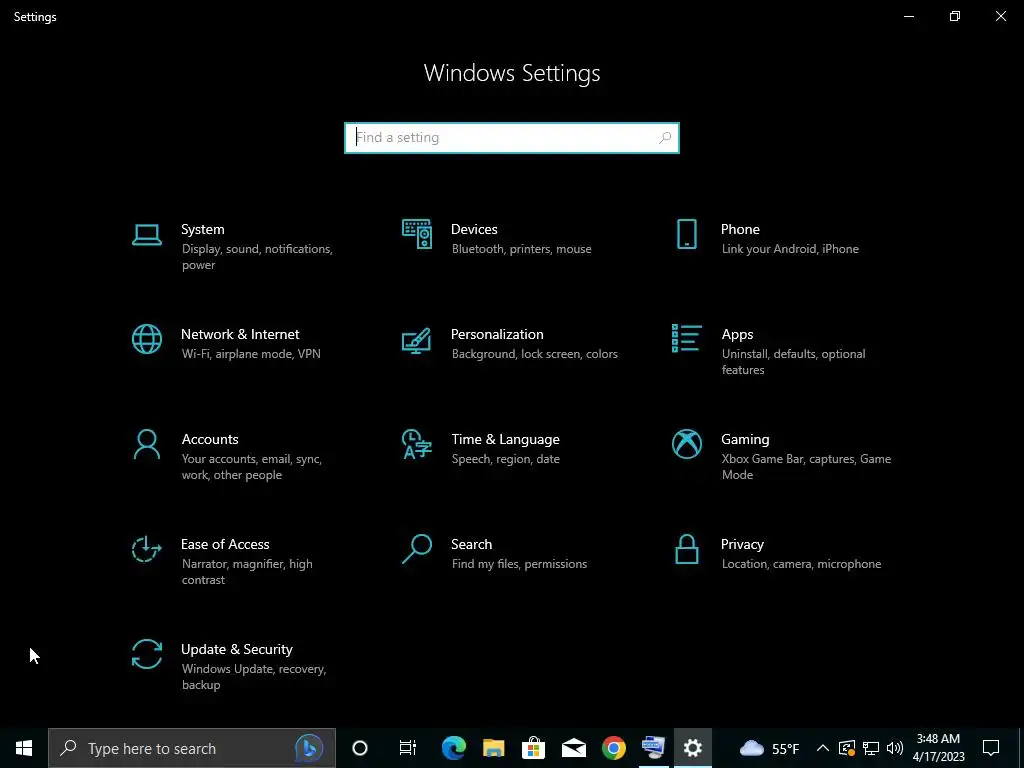Click the Settings gear taskbar icon
Viewport: 1024px width, 768px height.
(693, 748)
